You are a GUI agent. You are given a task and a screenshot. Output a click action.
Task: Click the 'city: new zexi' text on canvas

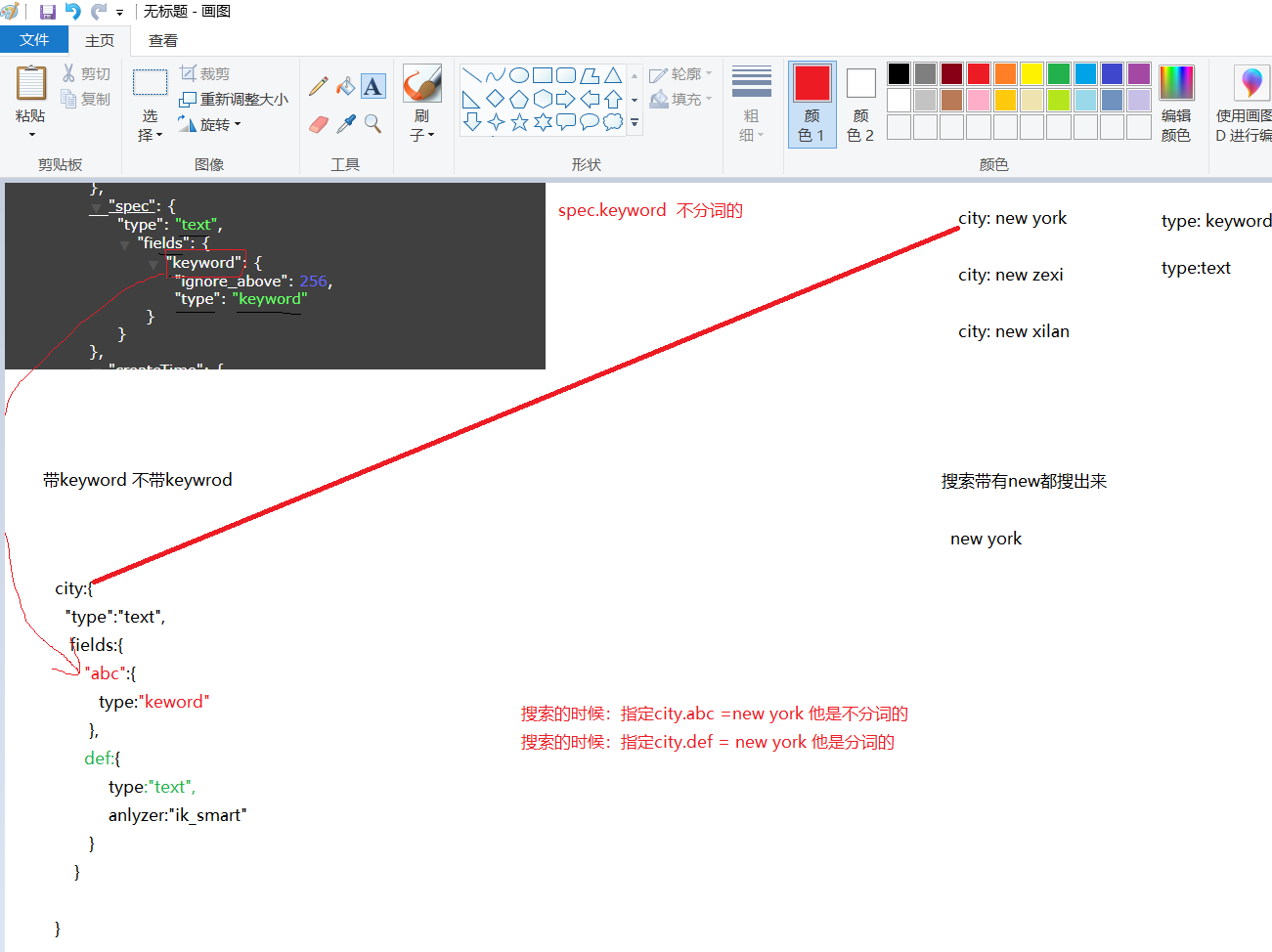click(1011, 275)
